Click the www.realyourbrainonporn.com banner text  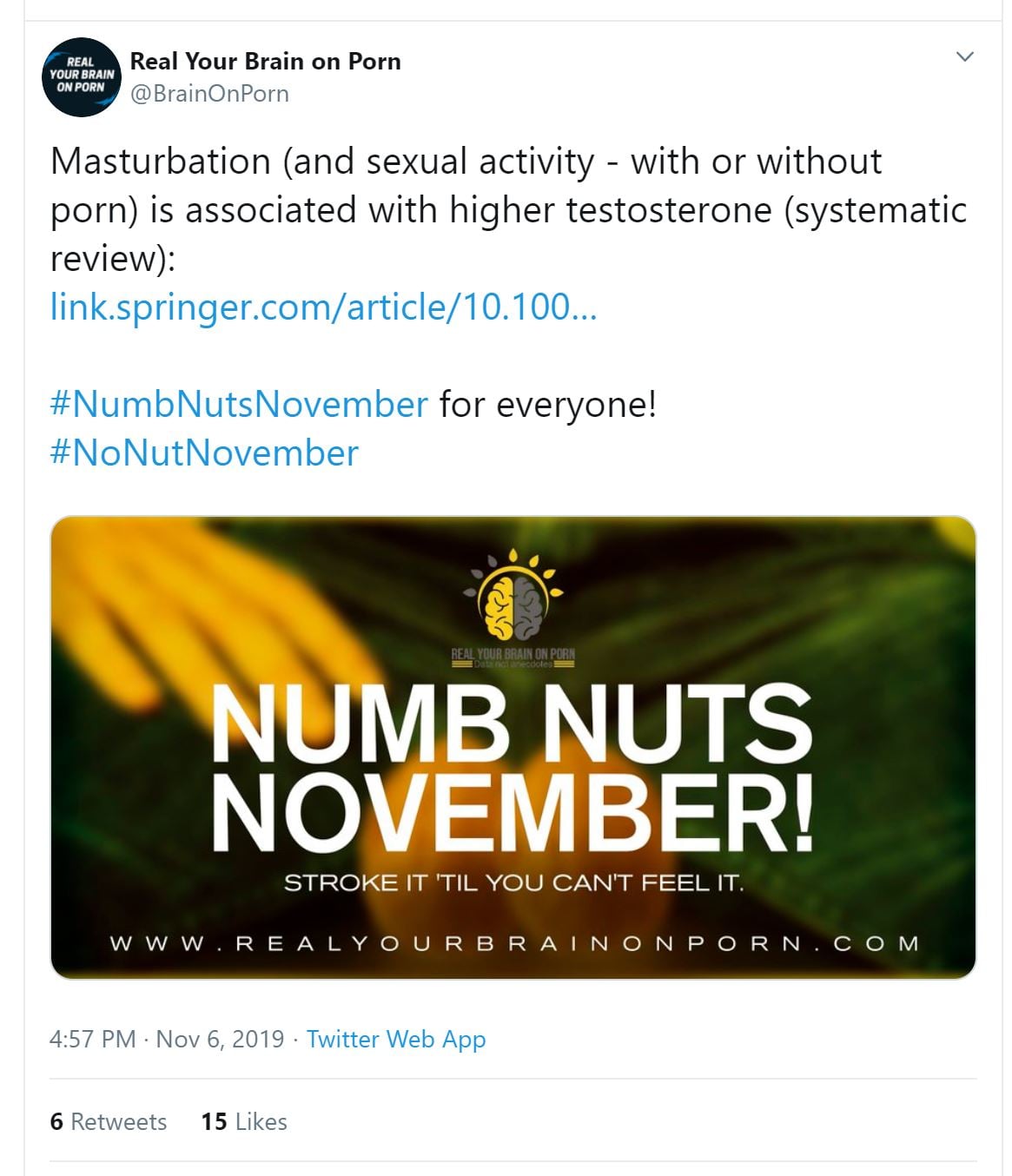coord(513,943)
